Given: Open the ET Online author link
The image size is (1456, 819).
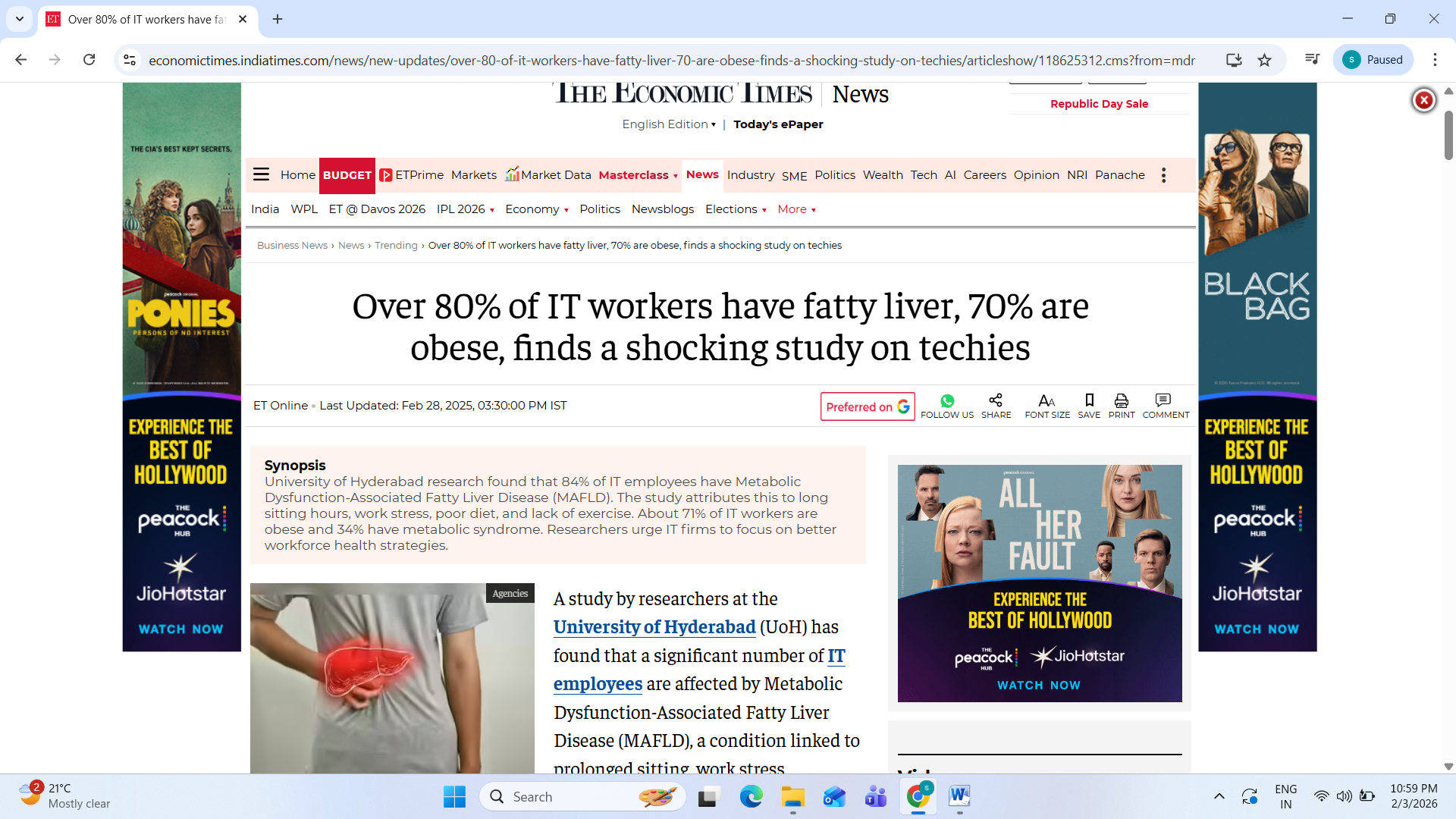Looking at the screenshot, I should click(x=281, y=406).
